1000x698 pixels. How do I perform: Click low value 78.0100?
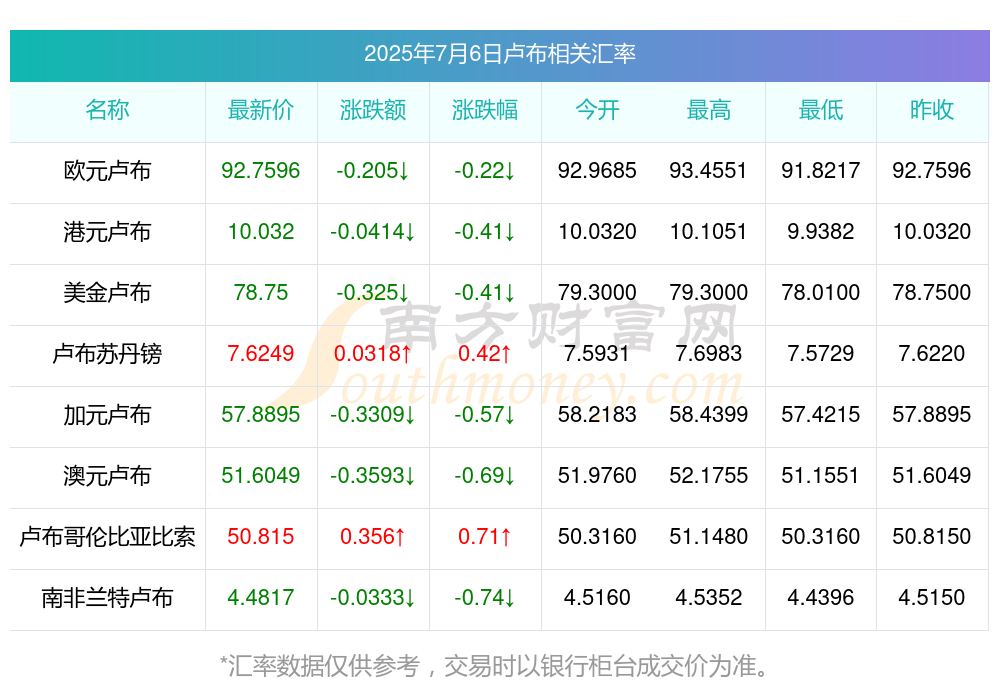(821, 292)
